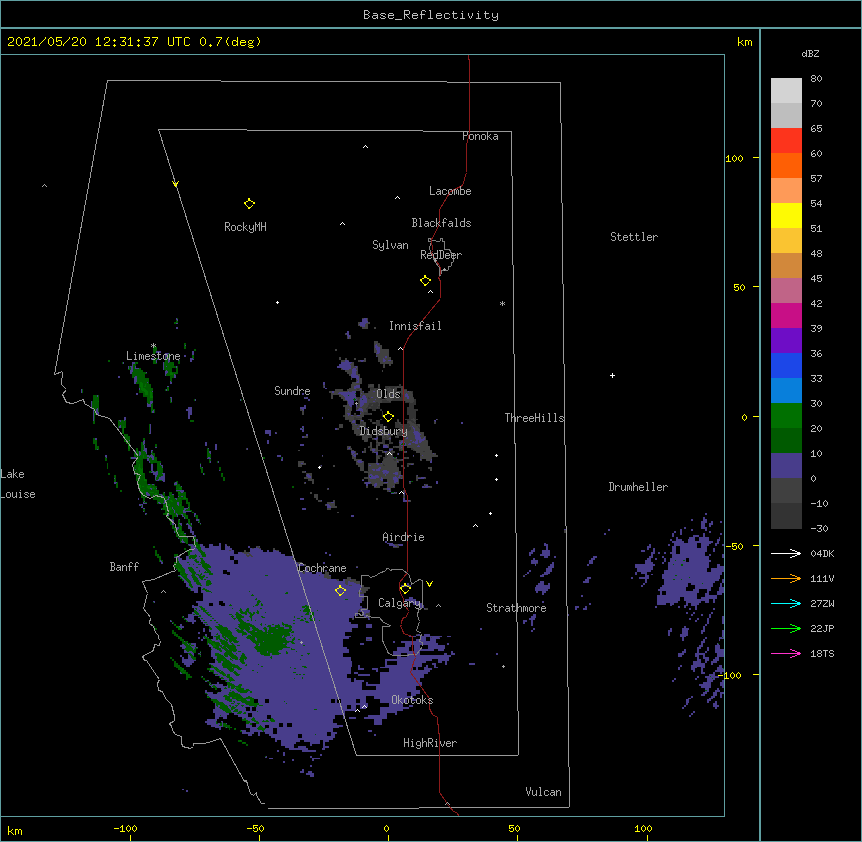Click green arrow icon for 22JP legend
This screenshot has width=862, height=842.
(x=786, y=628)
